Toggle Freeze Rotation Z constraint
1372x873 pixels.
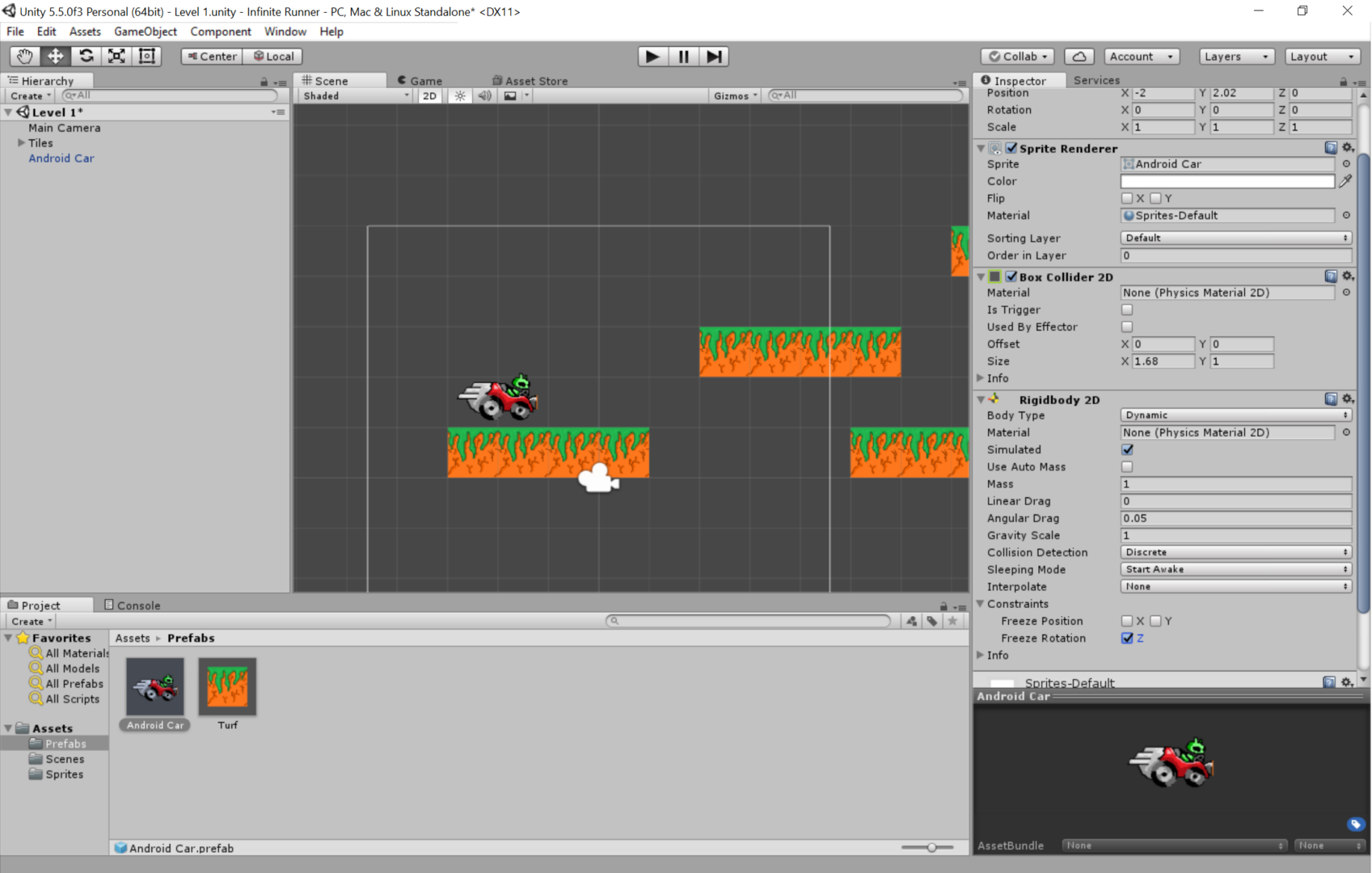tap(1129, 638)
